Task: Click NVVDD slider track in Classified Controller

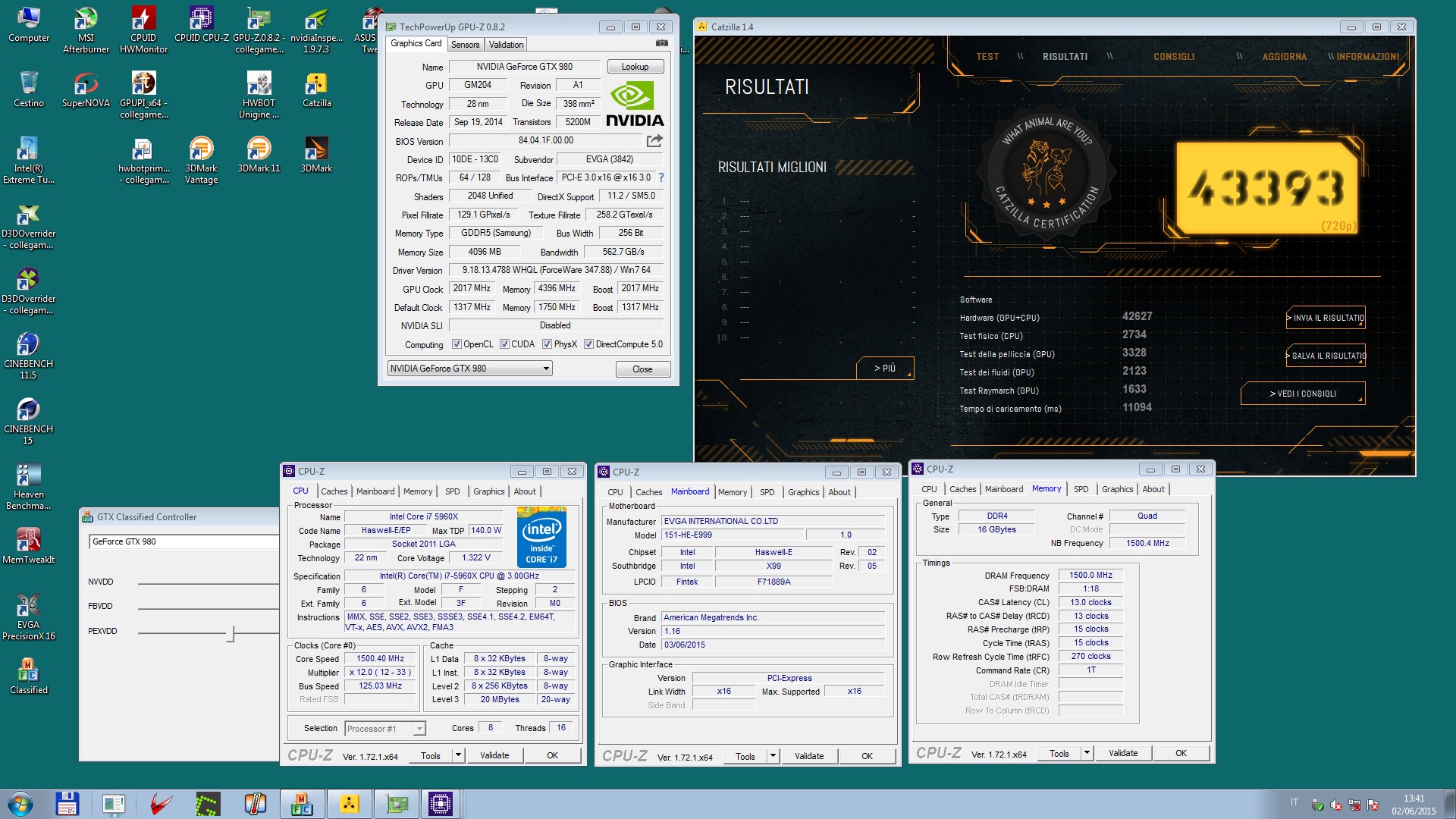Action: [x=209, y=584]
